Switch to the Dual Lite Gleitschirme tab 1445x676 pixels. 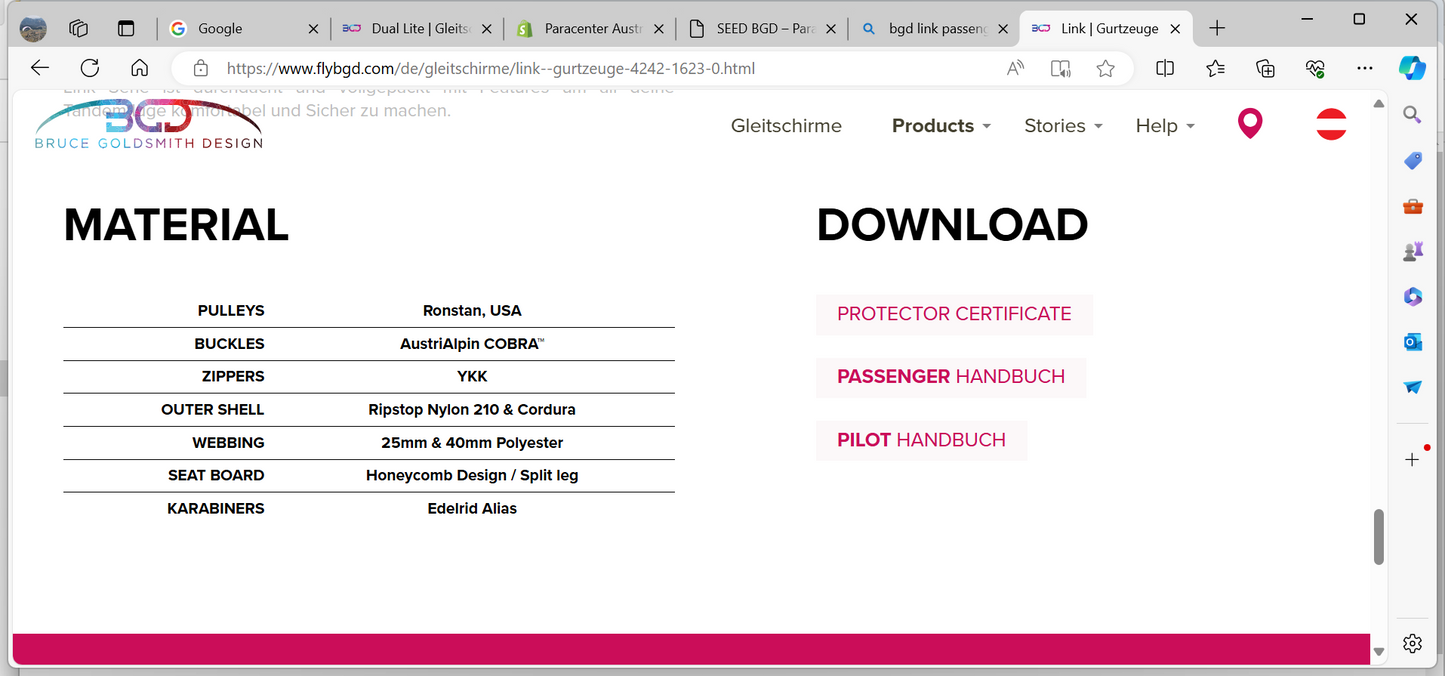pos(419,29)
